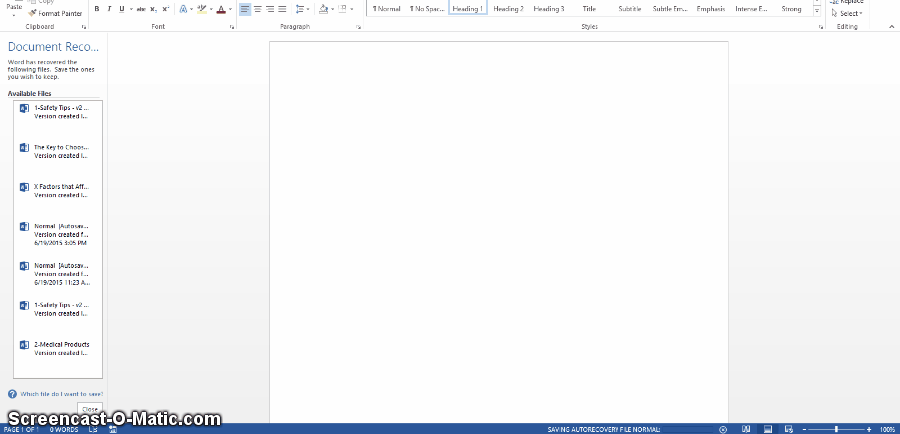
Task: Open the Font dialog launcher
Action: click(x=232, y=27)
